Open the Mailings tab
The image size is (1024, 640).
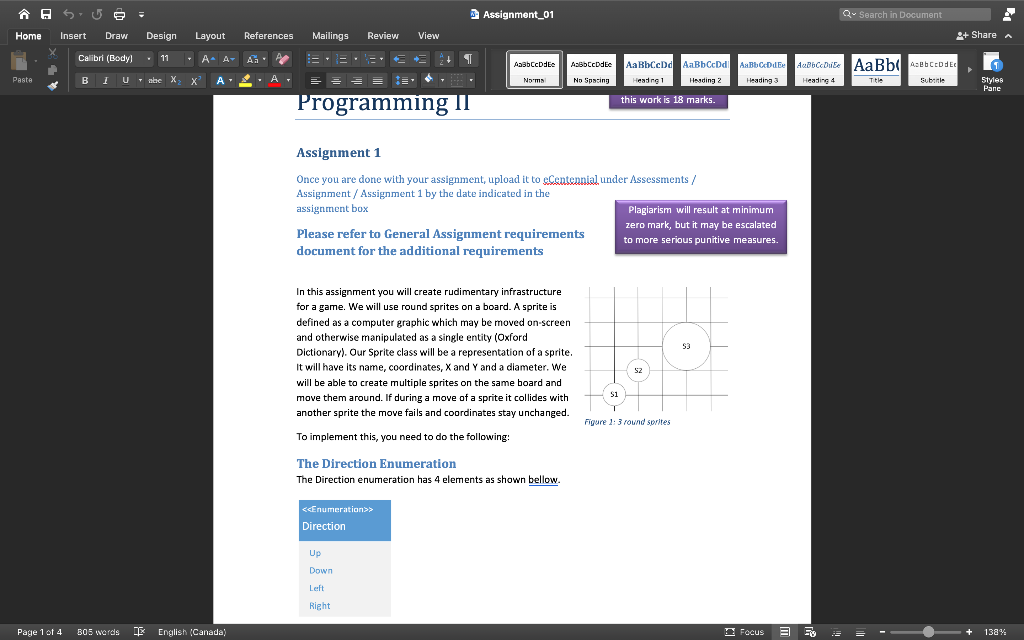330,36
